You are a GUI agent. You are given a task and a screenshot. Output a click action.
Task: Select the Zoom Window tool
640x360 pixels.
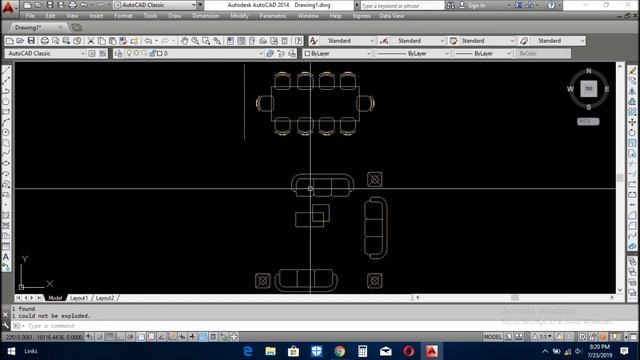pos(206,41)
